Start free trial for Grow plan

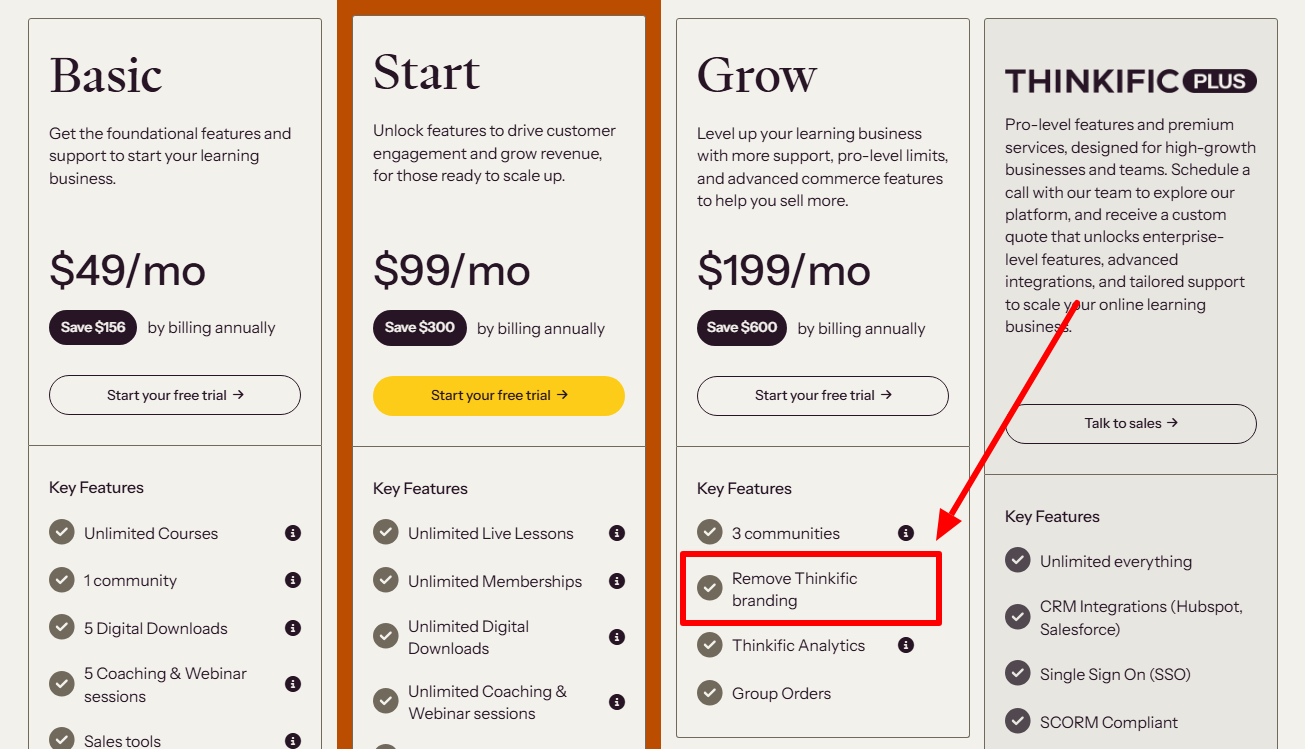[x=822, y=395]
